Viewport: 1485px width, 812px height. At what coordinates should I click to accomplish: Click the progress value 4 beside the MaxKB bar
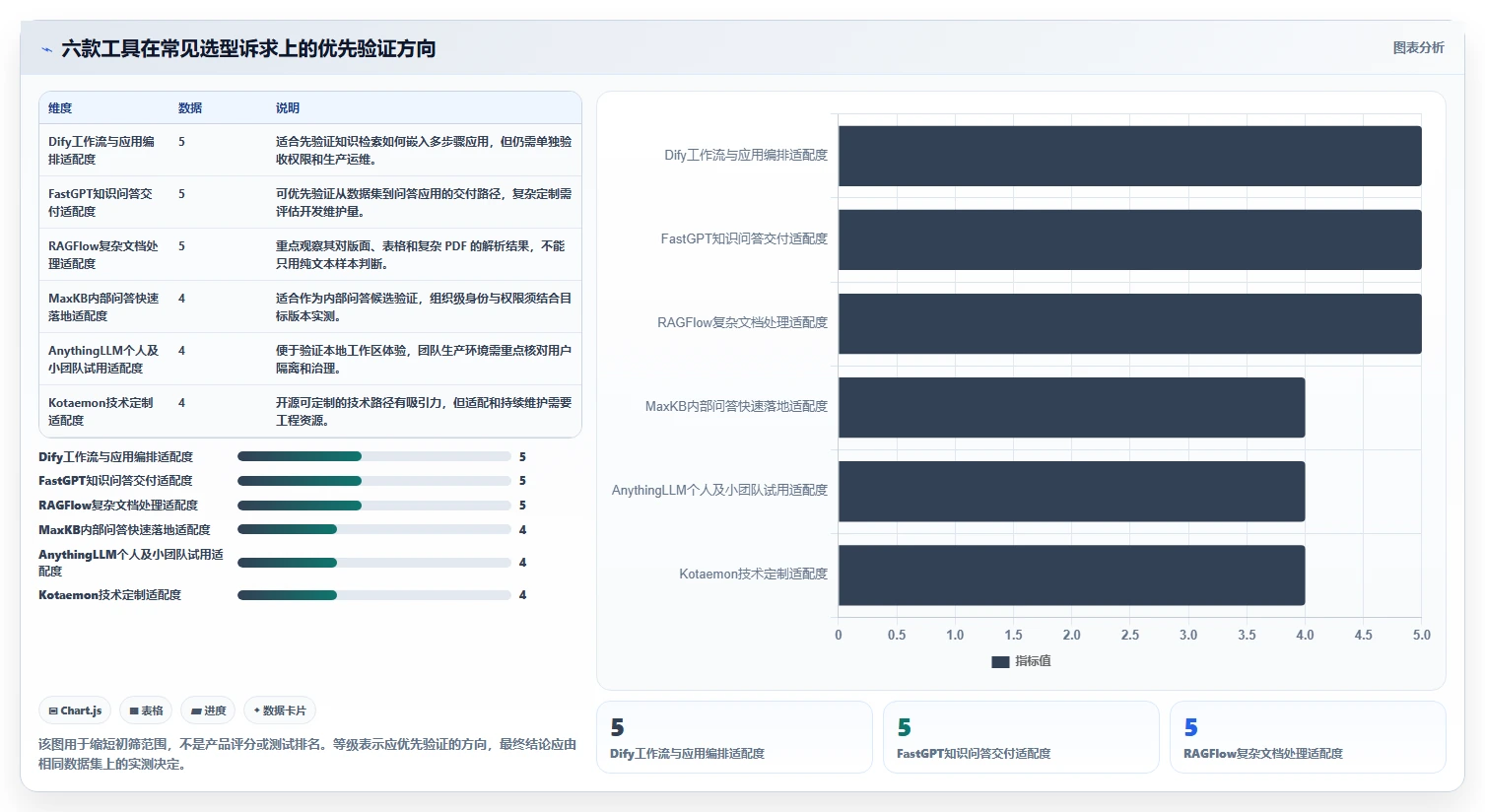click(x=522, y=530)
